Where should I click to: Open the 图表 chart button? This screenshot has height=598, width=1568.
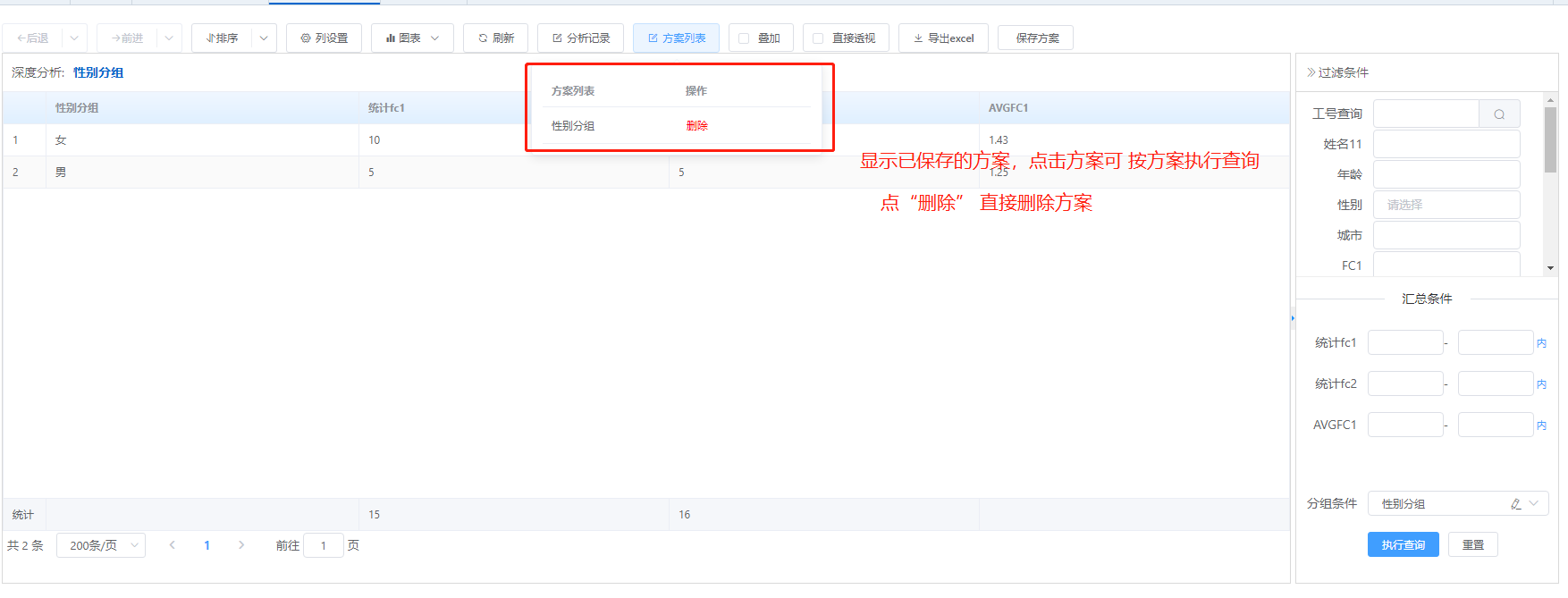click(411, 38)
